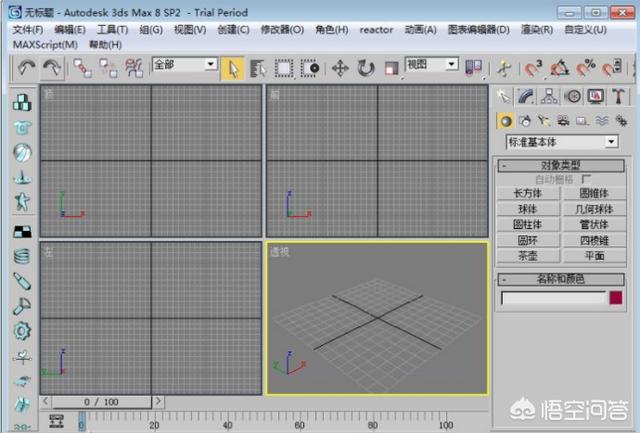Click the Undo arrow in main toolbar

[26, 68]
